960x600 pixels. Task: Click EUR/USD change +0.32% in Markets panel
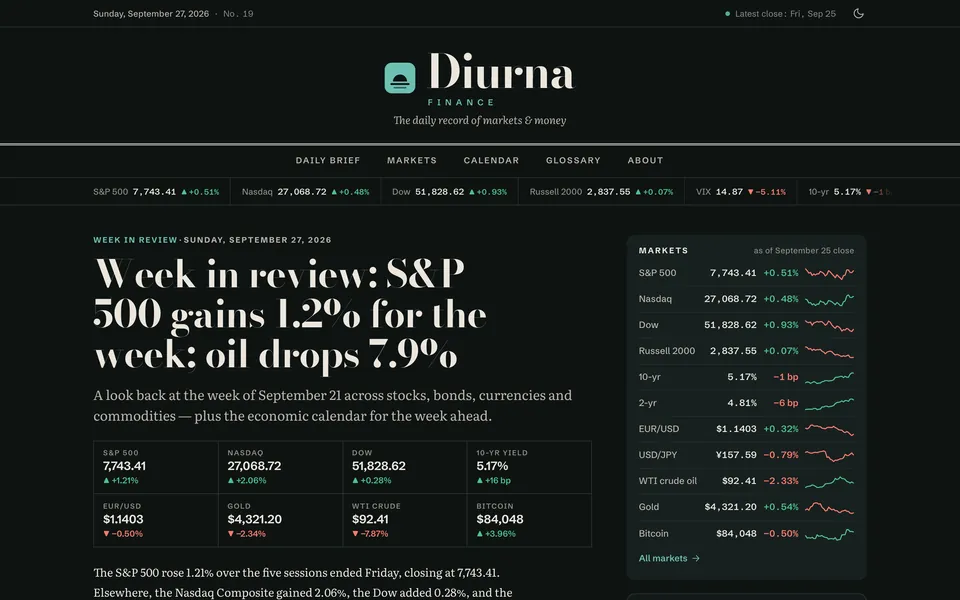click(x=781, y=429)
